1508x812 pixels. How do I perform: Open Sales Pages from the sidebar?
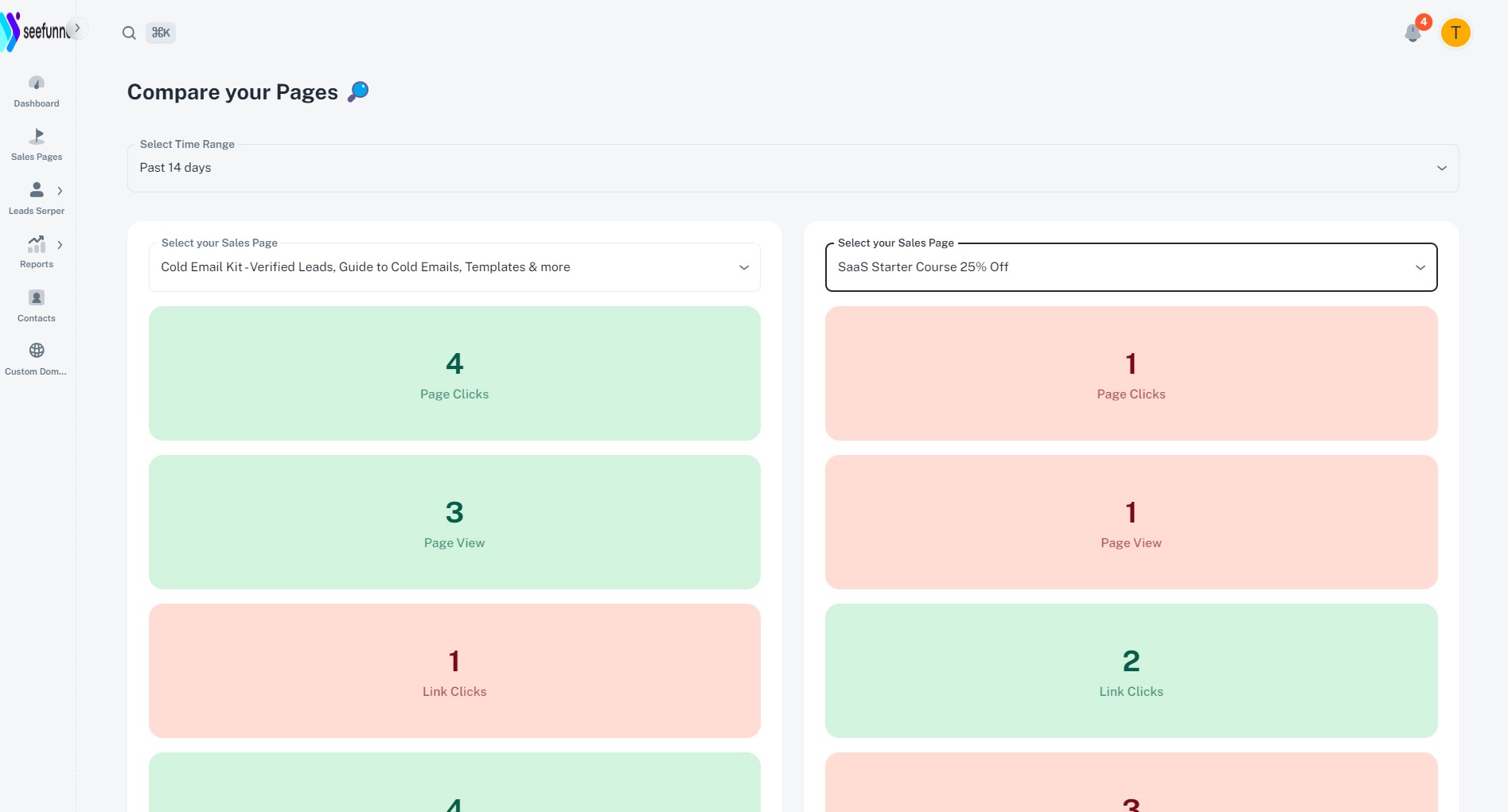37,145
